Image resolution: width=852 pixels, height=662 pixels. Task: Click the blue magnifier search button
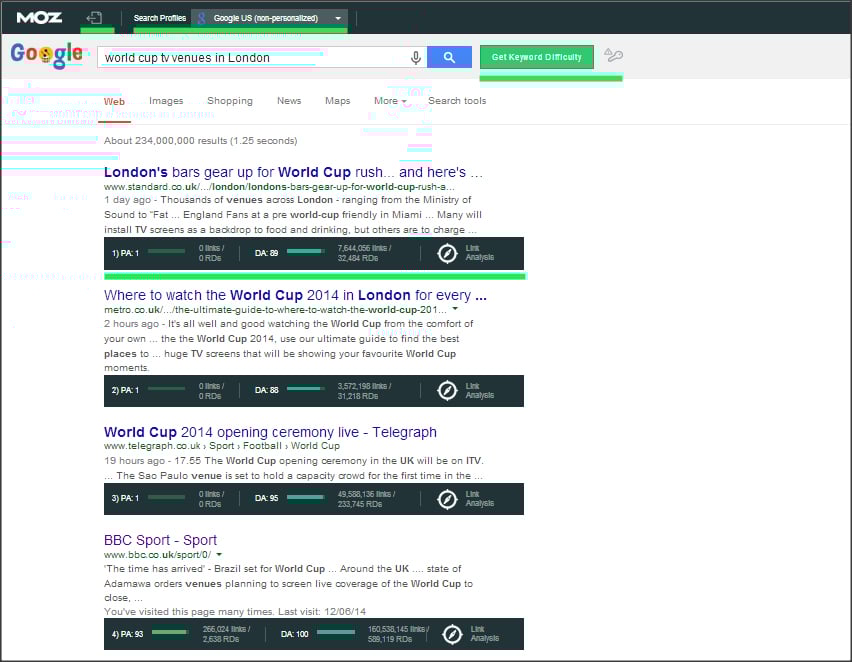click(449, 57)
